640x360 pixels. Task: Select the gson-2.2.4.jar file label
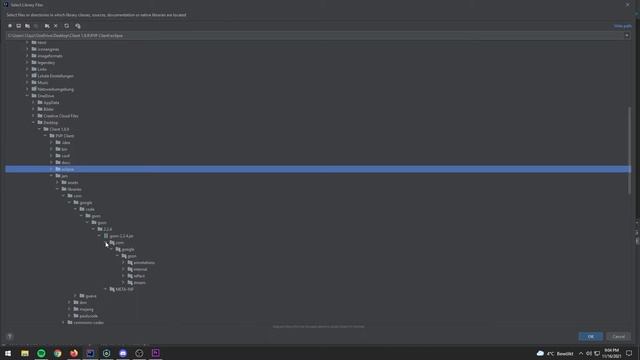(x=121, y=236)
